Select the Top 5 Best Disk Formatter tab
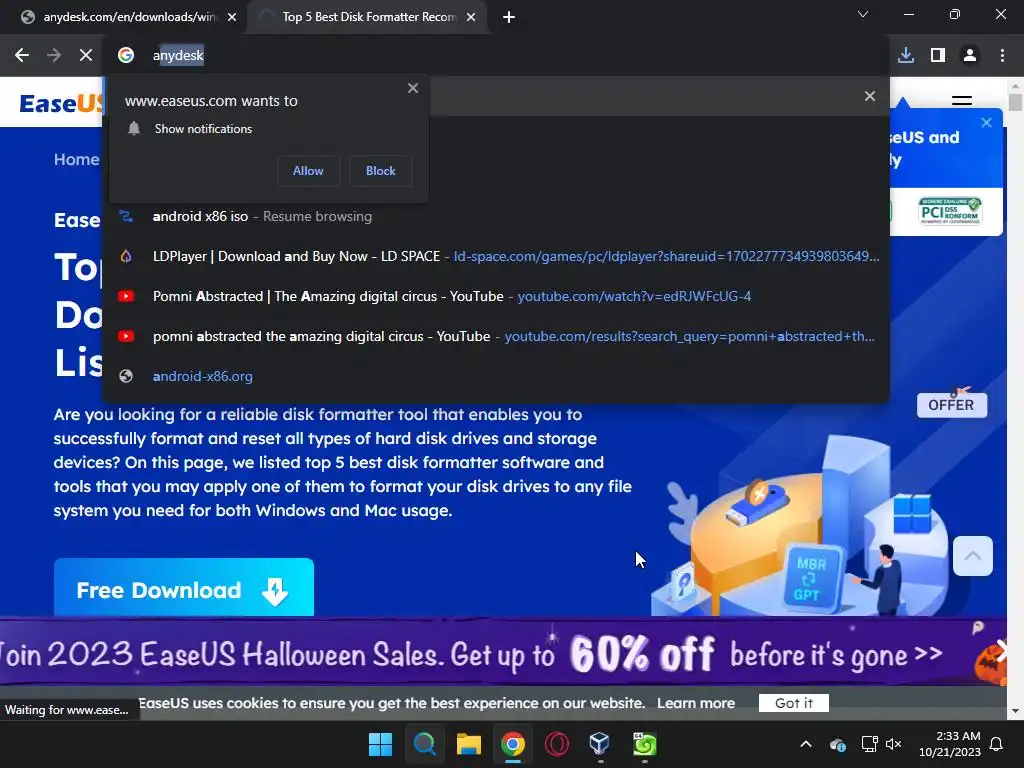Screen dimensions: 1024x768 [369, 17]
